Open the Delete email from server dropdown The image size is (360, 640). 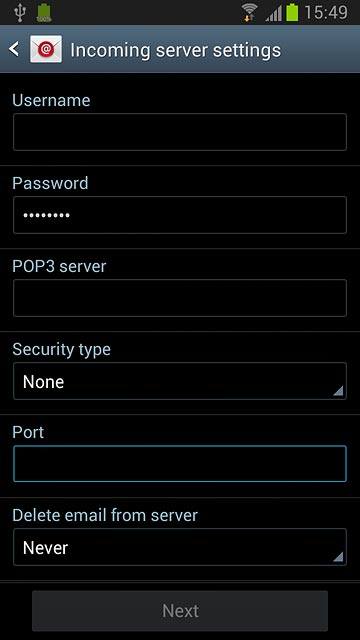click(x=180, y=547)
